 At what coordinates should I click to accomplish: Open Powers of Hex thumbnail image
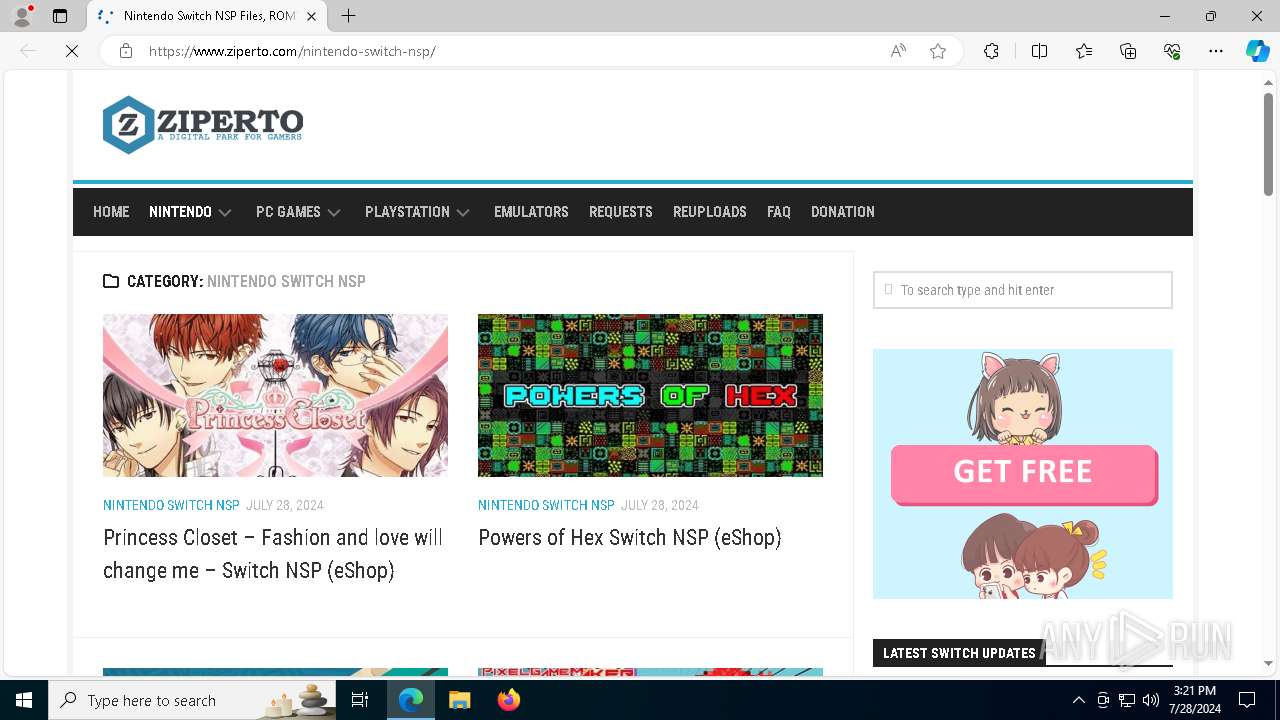pyautogui.click(x=650, y=395)
